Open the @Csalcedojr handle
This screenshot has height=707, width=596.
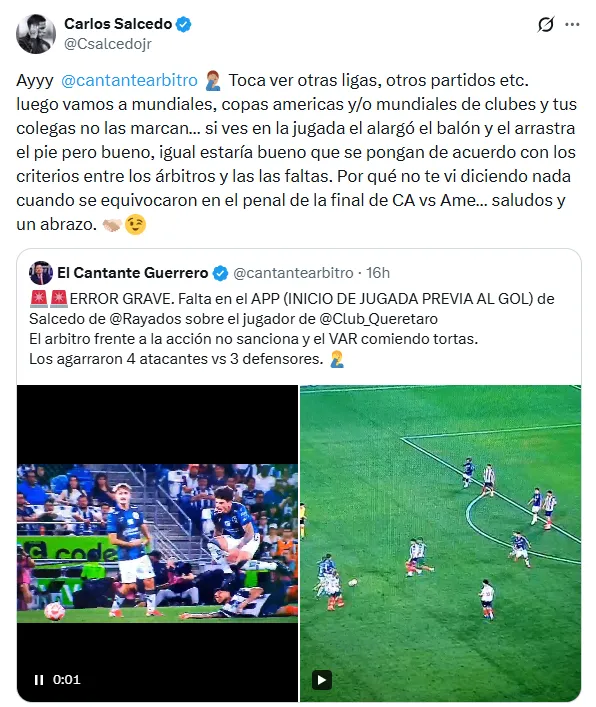pos(108,44)
